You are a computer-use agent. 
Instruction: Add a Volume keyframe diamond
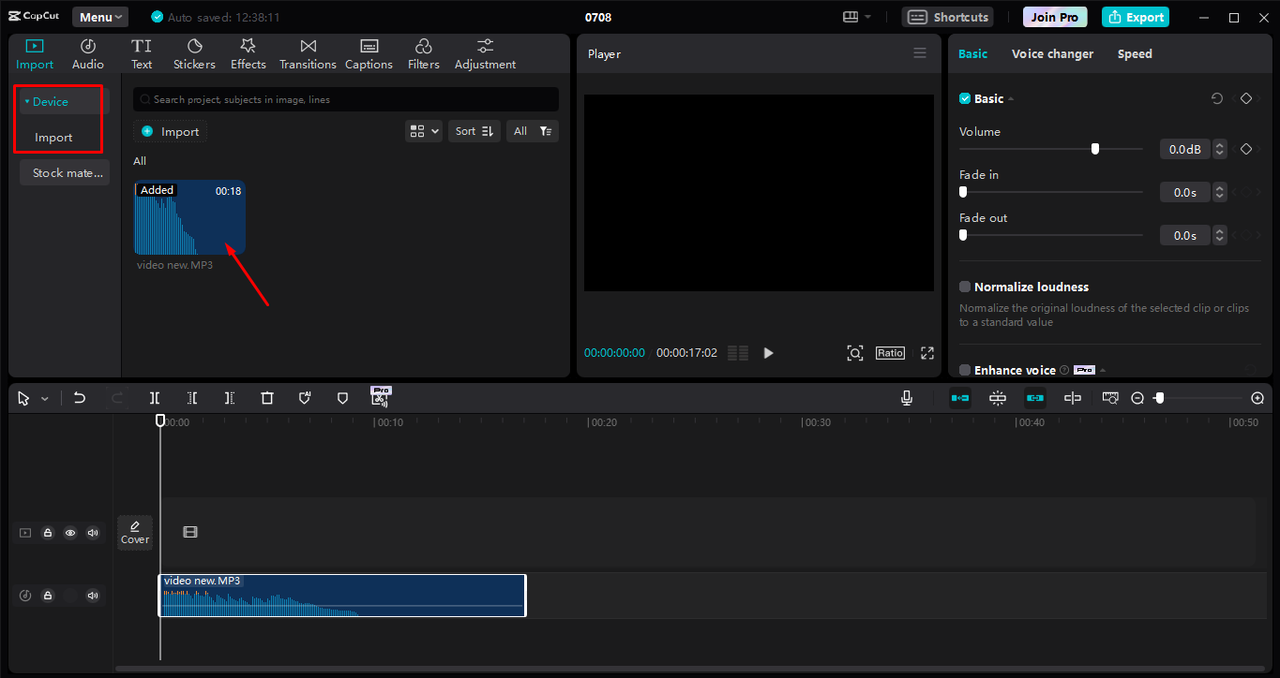[1246, 149]
